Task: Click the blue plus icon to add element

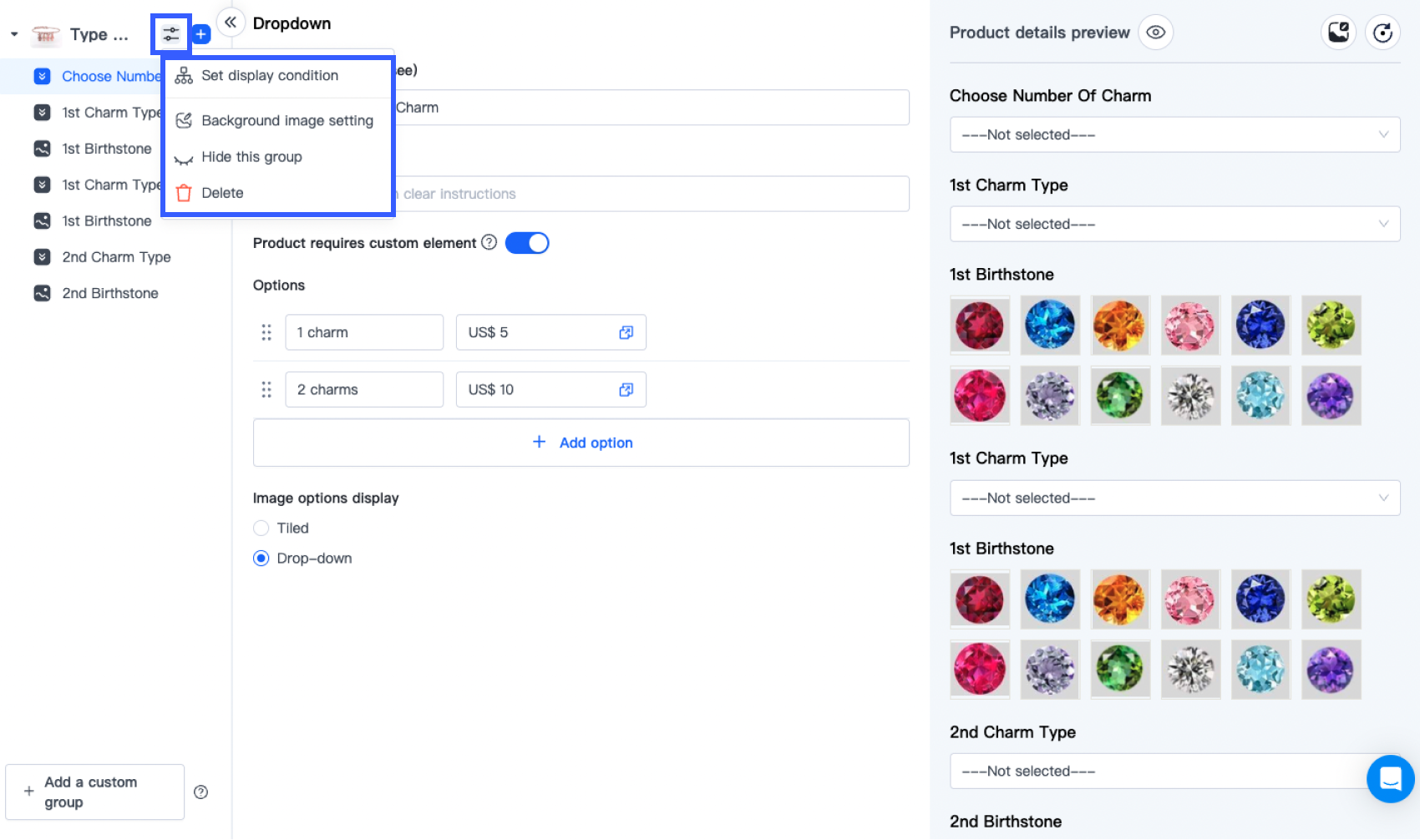Action: pyautogui.click(x=200, y=33)
